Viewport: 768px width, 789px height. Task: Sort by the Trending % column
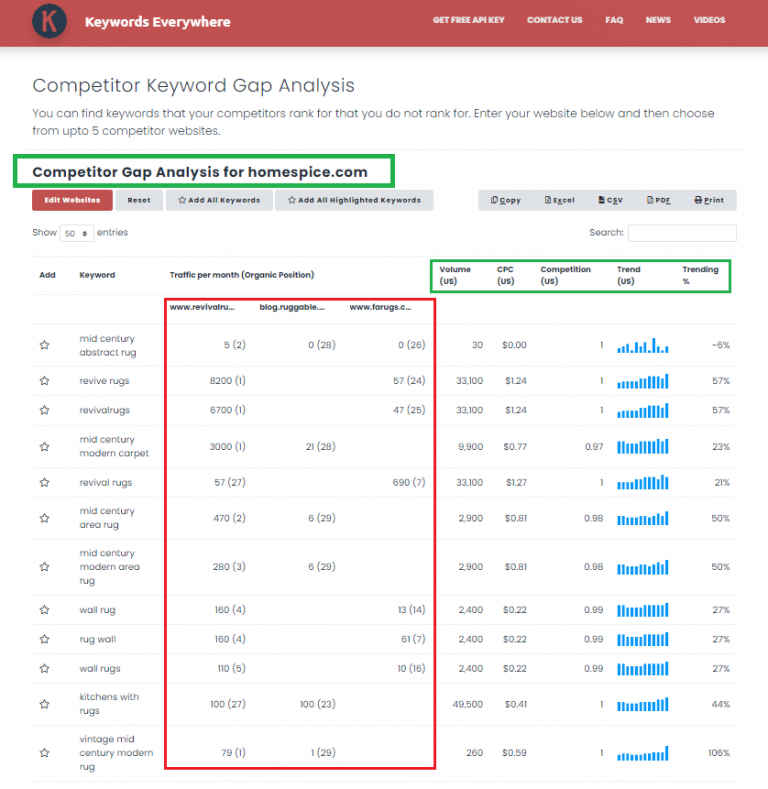700,275
